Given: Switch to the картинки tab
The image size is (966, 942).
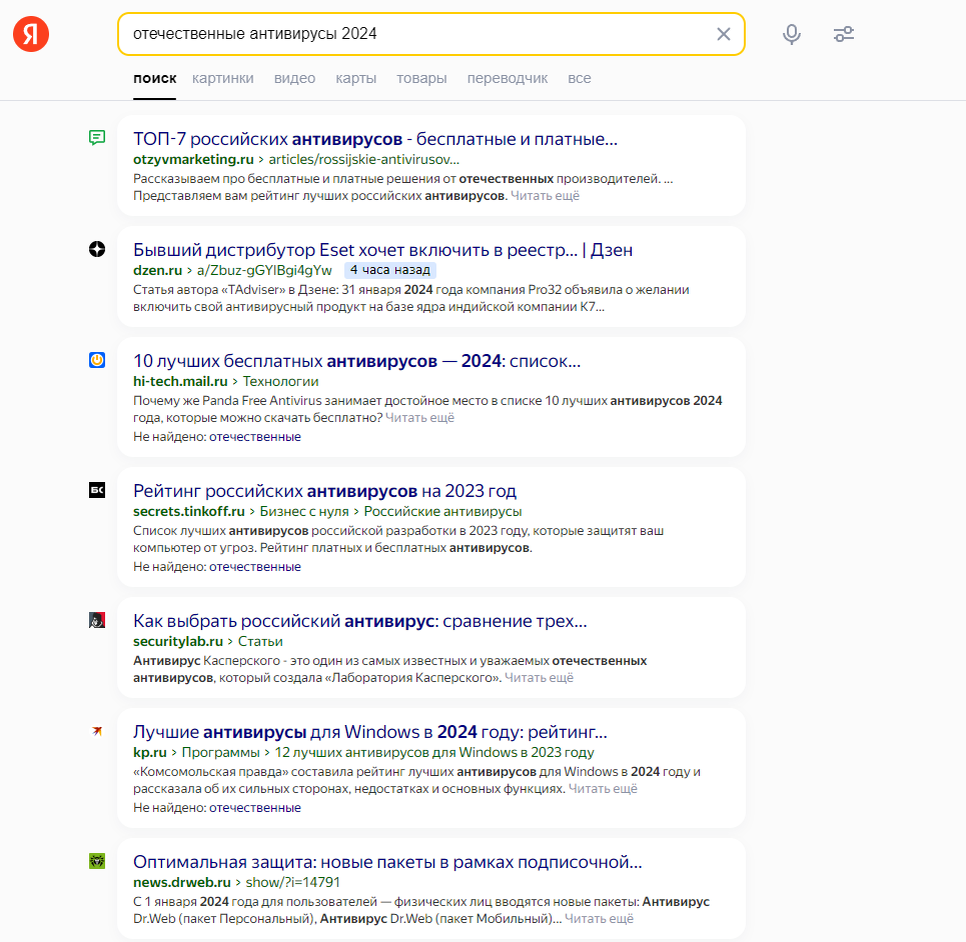Looking at the screenshot, I should click(x=222, y=78).
